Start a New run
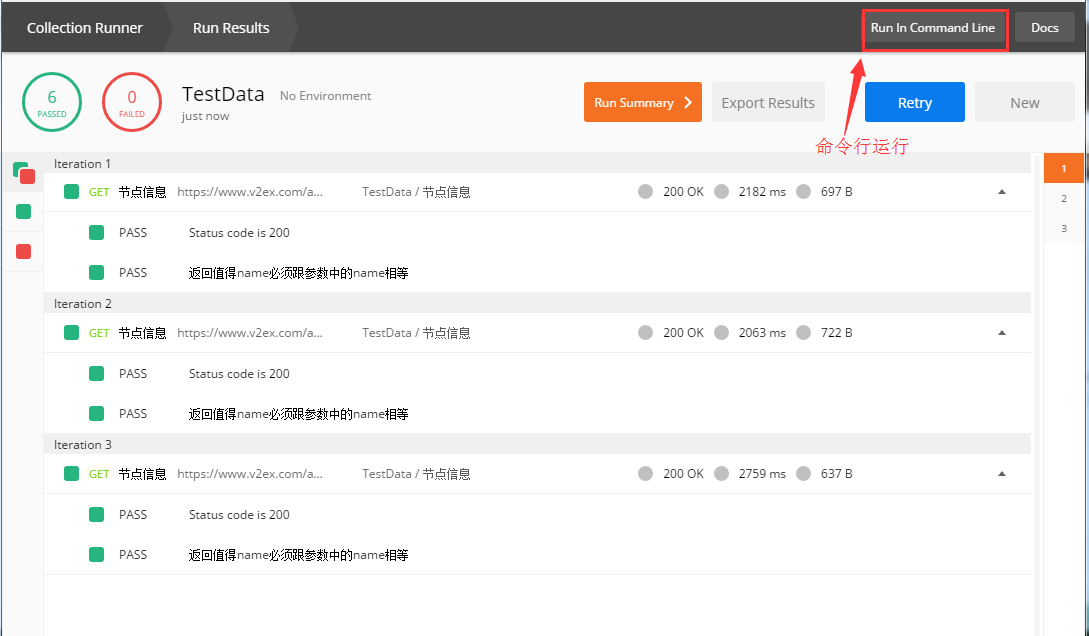Viewport: 1089px width, 636px height. tap(1024, 102)
